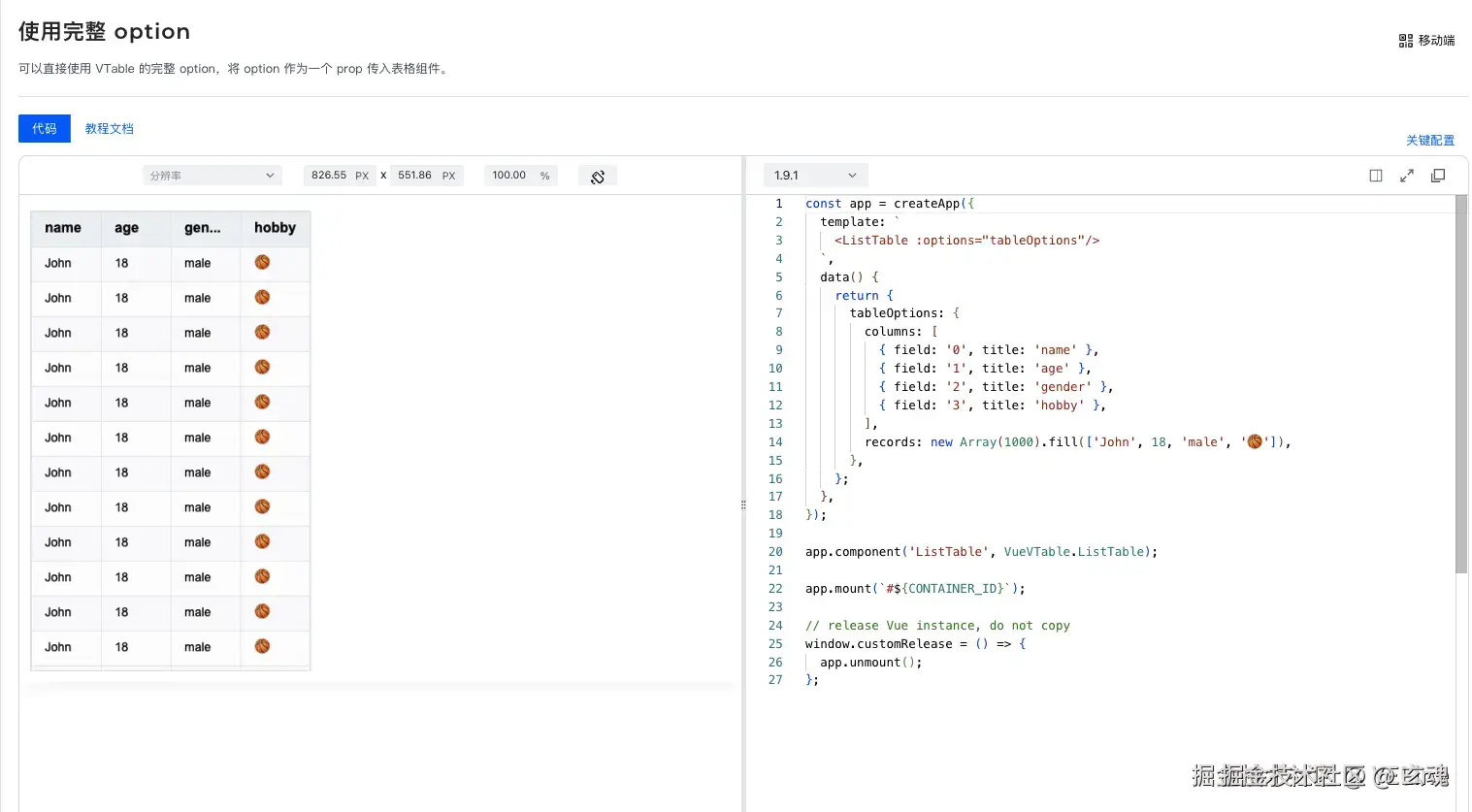The image size is (1472, 812).
Task: Click the name column header
Action: [x=66, y=228]
